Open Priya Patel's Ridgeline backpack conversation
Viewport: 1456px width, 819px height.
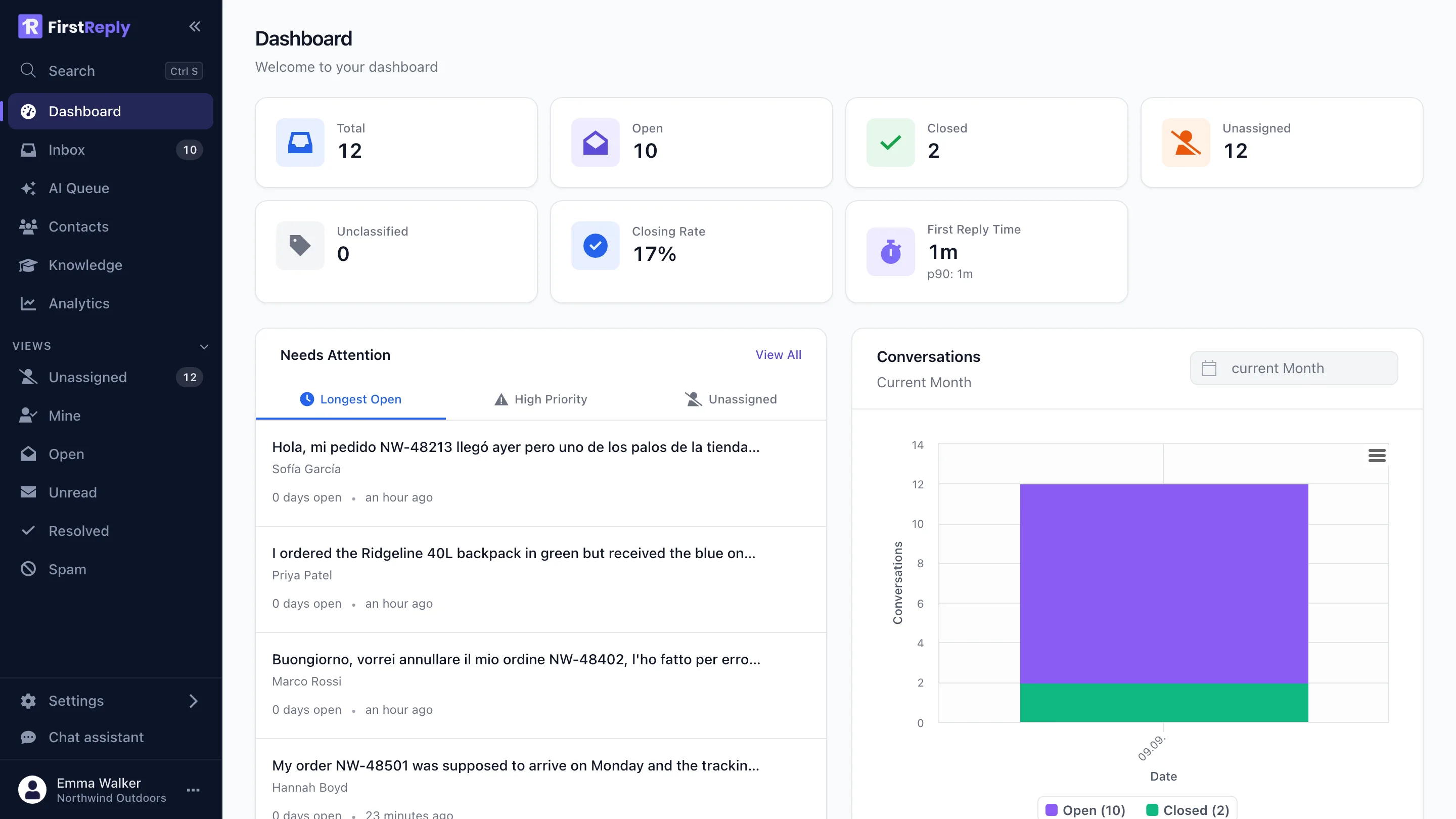(541, 579)
